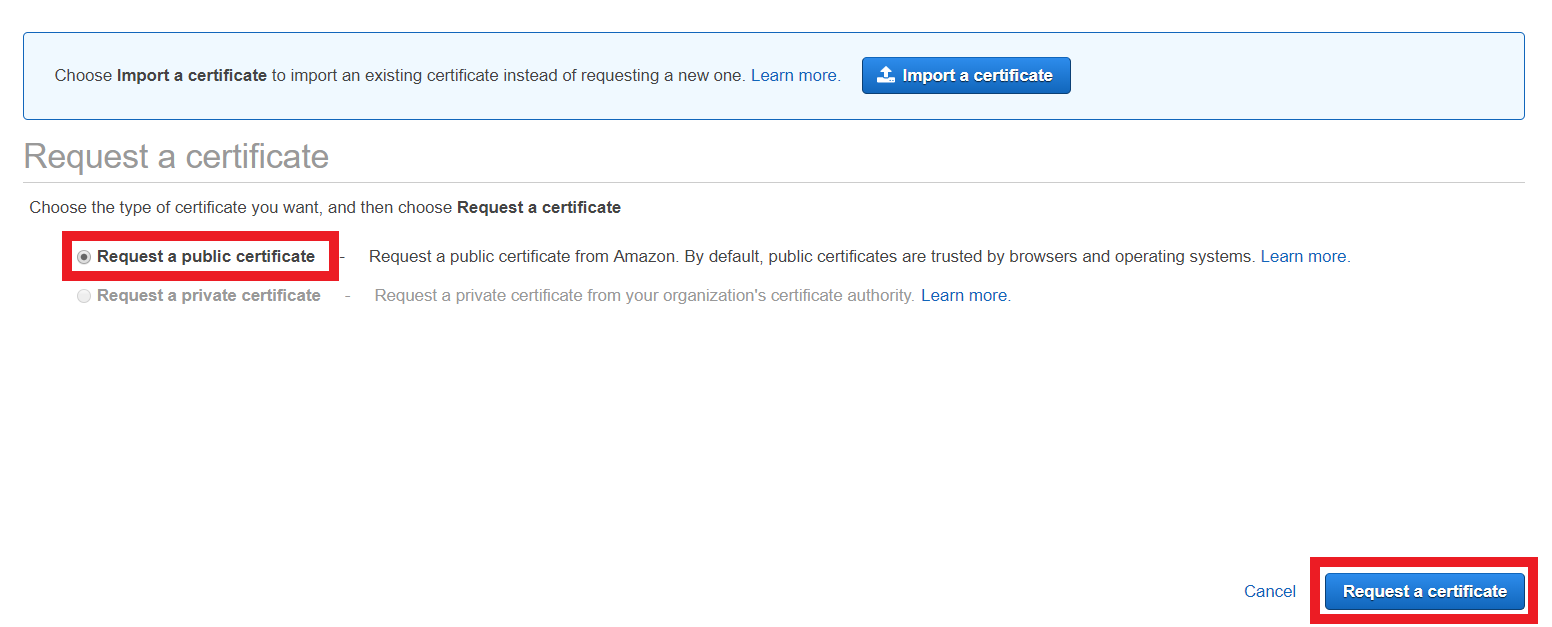
Task: Click the Cancel link
Action: (x=1269, y=592)
